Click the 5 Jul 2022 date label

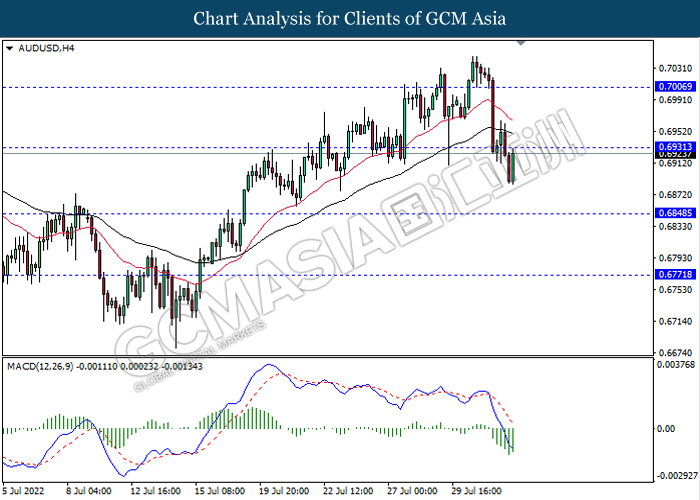(23, 491)
